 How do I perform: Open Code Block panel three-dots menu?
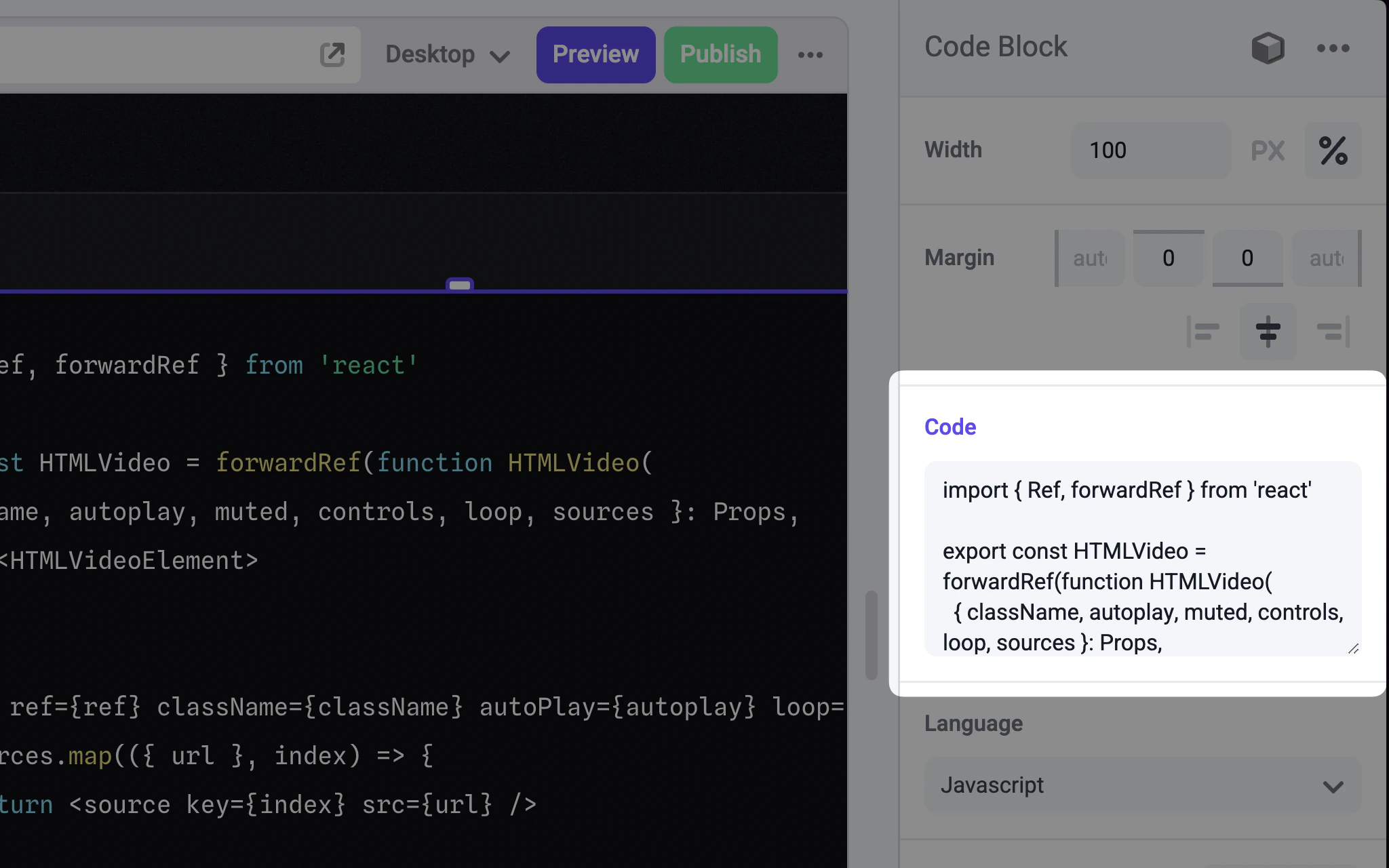click(1333, 48)
